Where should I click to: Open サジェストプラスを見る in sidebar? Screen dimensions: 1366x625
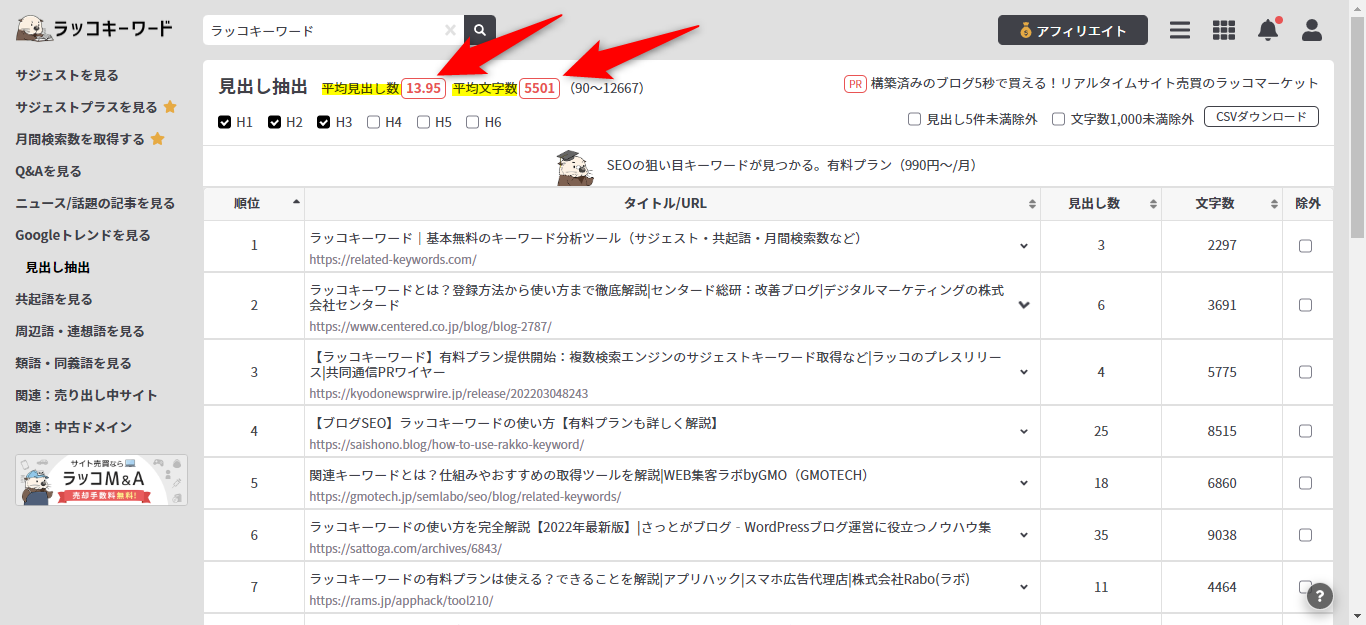click(86, 107)
